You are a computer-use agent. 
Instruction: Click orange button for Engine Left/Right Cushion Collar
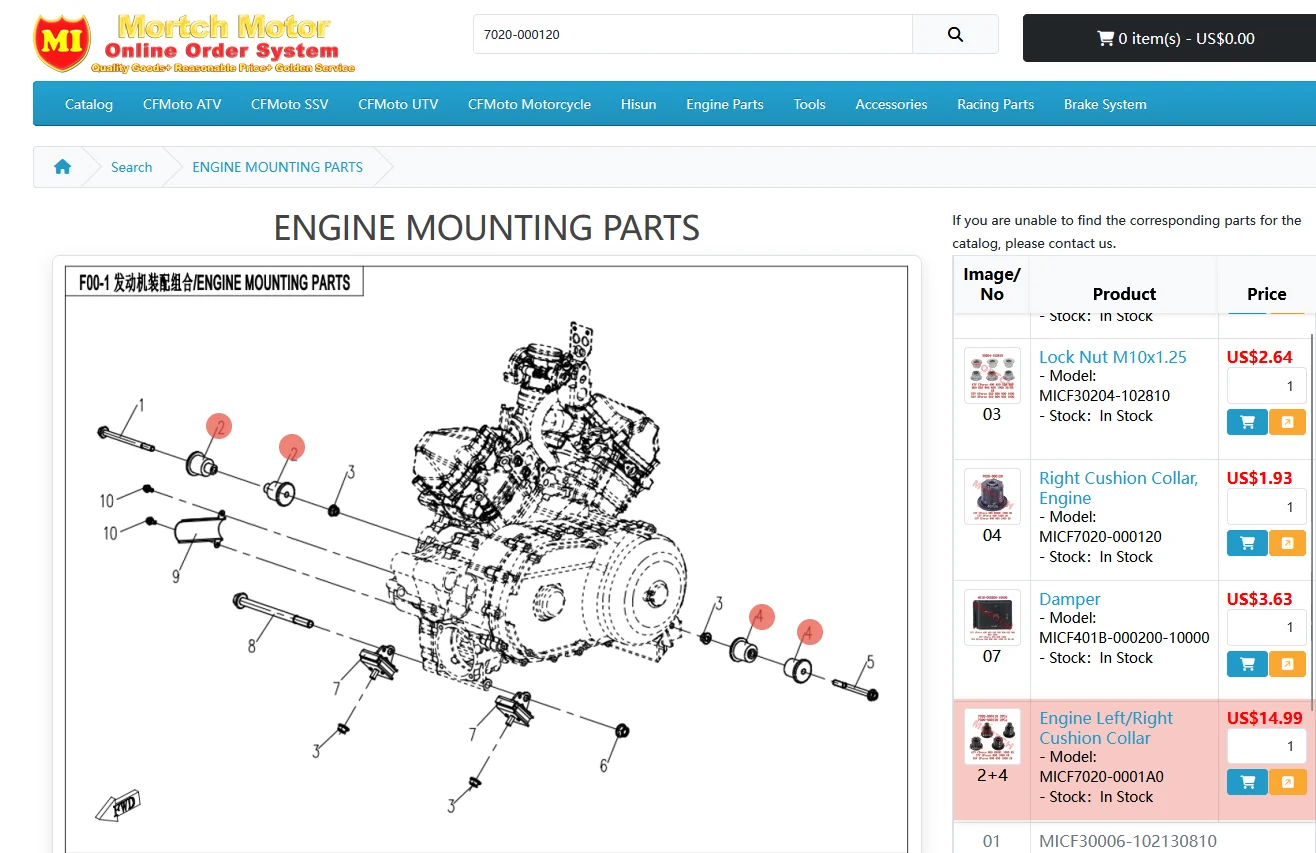[x=1288, y=782]
